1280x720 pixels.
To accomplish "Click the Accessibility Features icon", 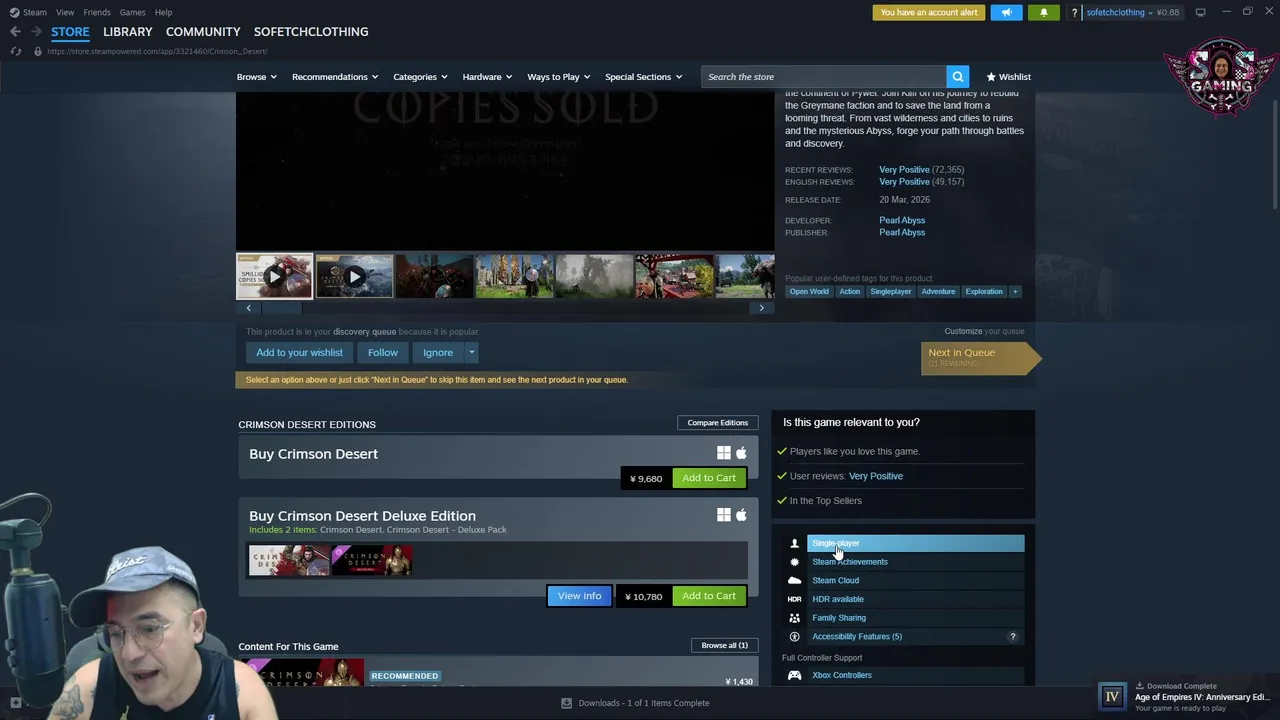I will coord(794,637).
